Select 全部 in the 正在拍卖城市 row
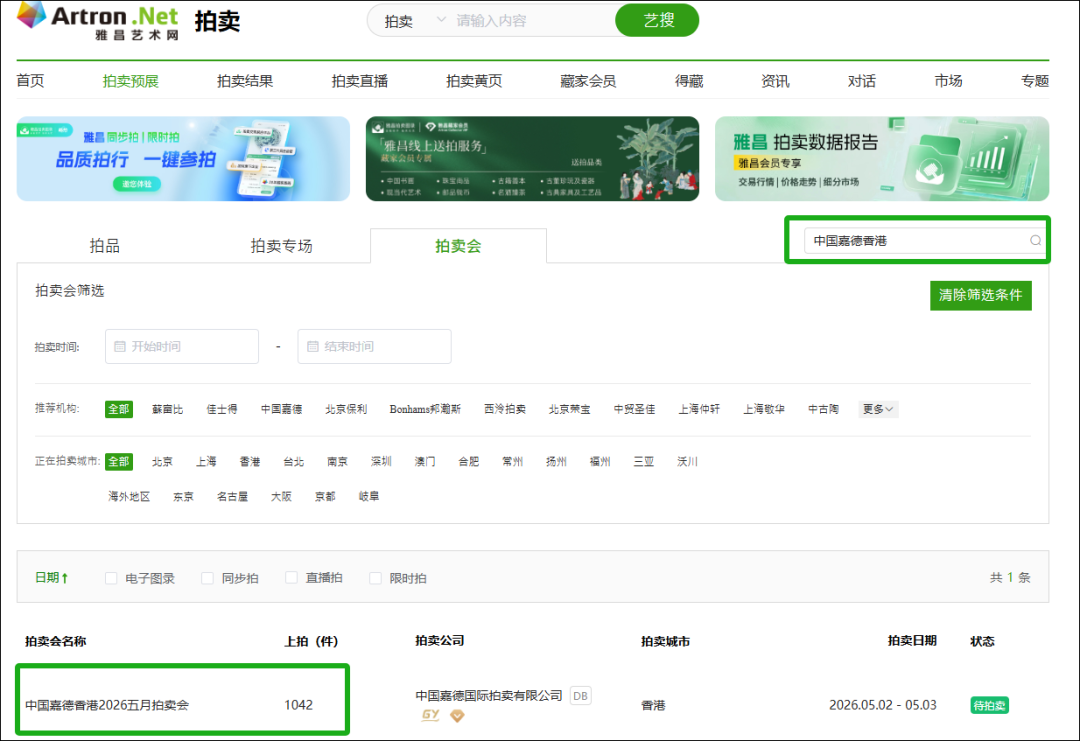1080x741 pixels. click(118, 461)
